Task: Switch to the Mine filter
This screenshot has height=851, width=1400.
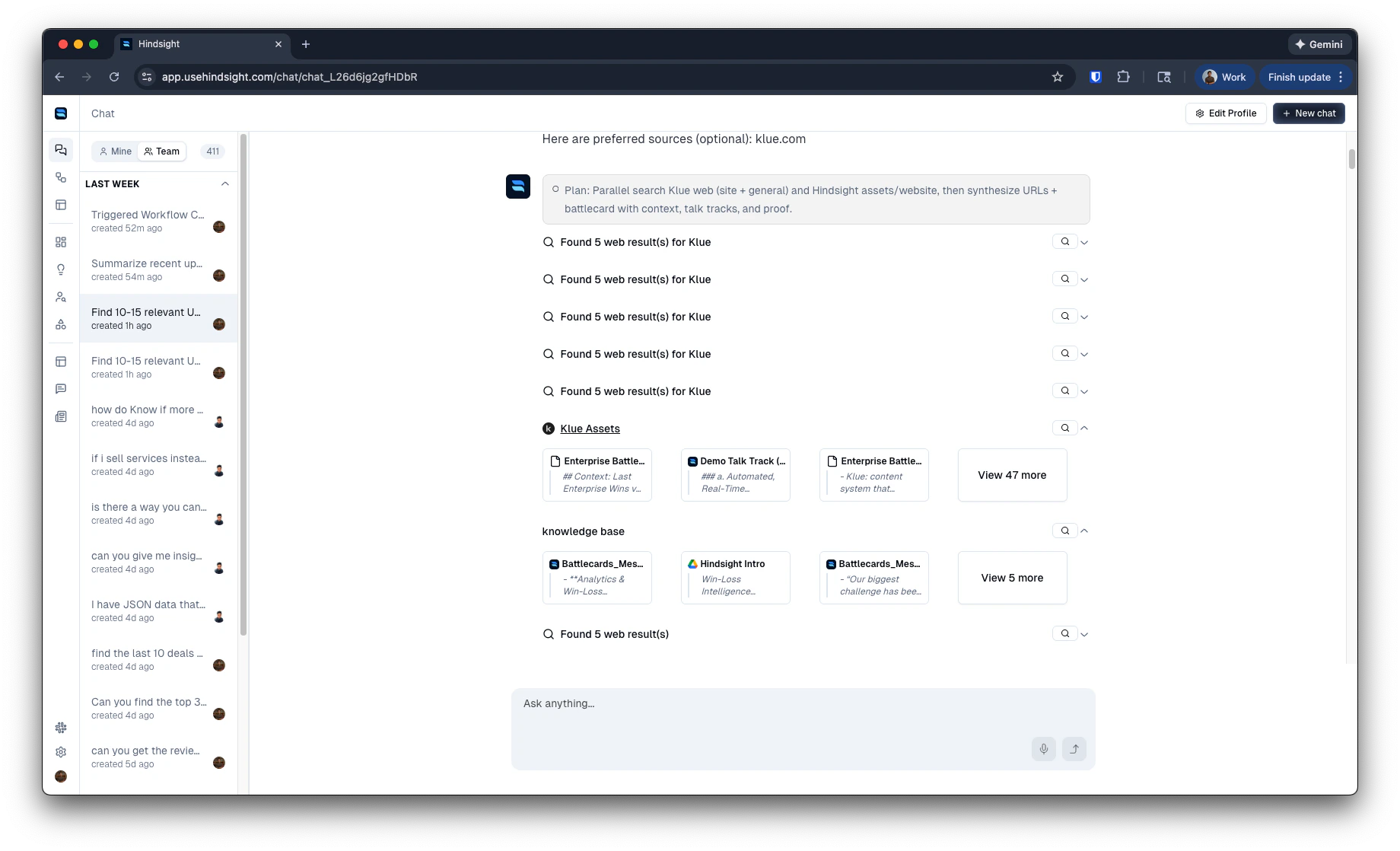Action: [x=114, y=151]
